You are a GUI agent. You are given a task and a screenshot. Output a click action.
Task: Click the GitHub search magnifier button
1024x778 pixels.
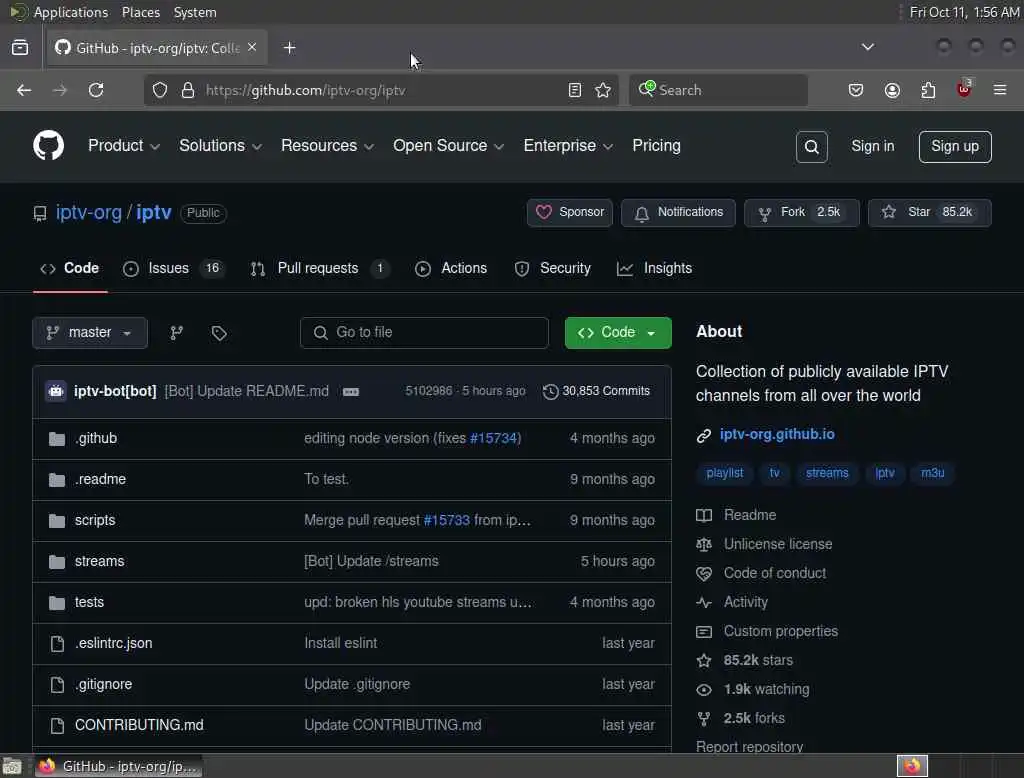pyautogui.click(x=811, y=146)
